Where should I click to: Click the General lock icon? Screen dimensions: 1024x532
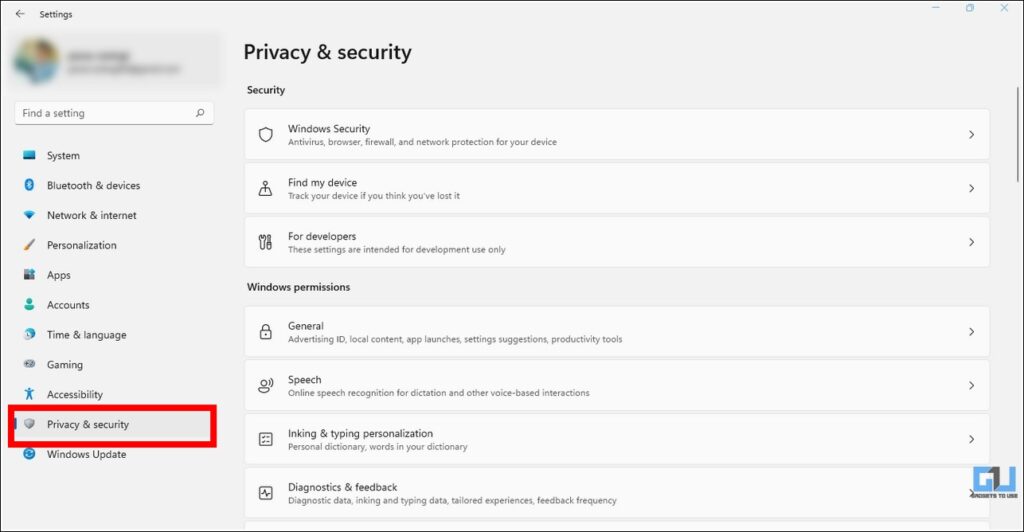(x=266, y=332)
